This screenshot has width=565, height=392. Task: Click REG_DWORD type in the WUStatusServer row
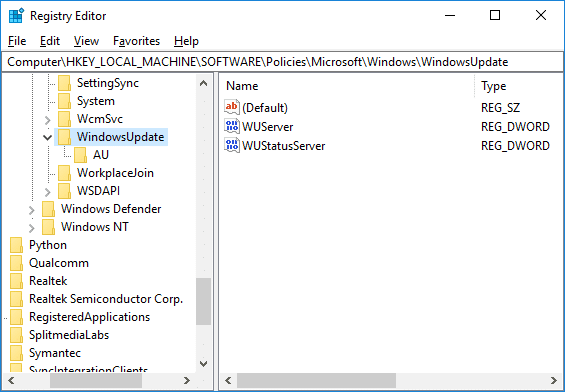pos(515,146)
